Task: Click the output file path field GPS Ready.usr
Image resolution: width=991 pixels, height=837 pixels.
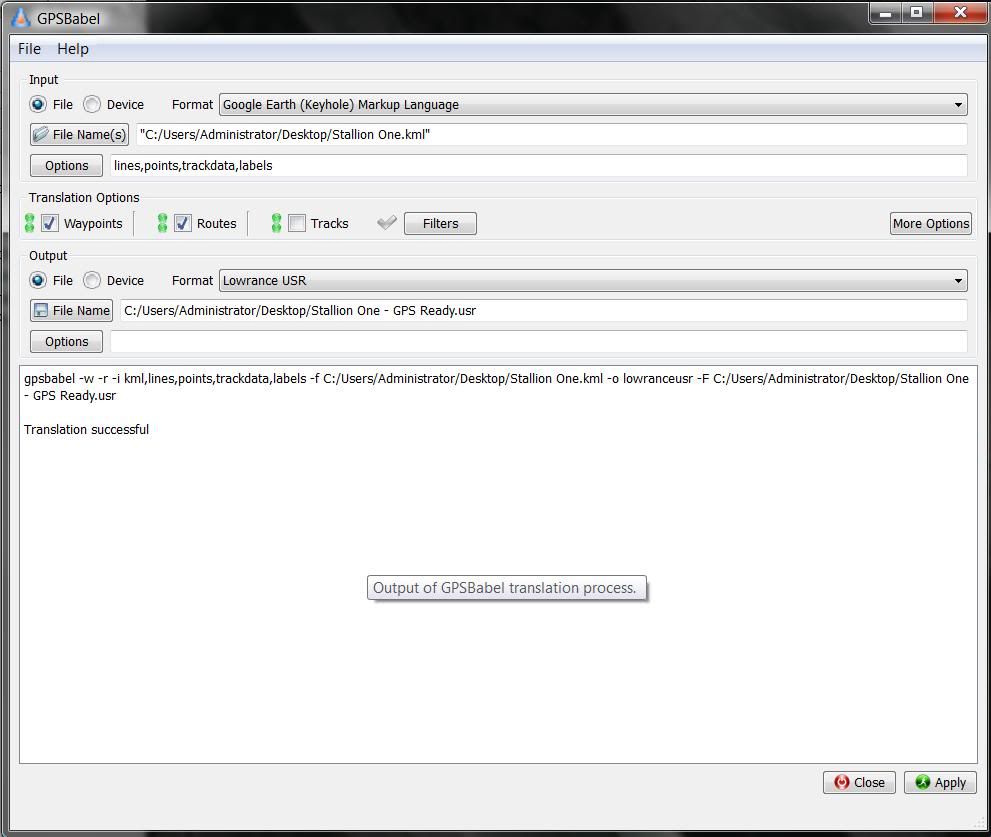Action: point(544,310)
